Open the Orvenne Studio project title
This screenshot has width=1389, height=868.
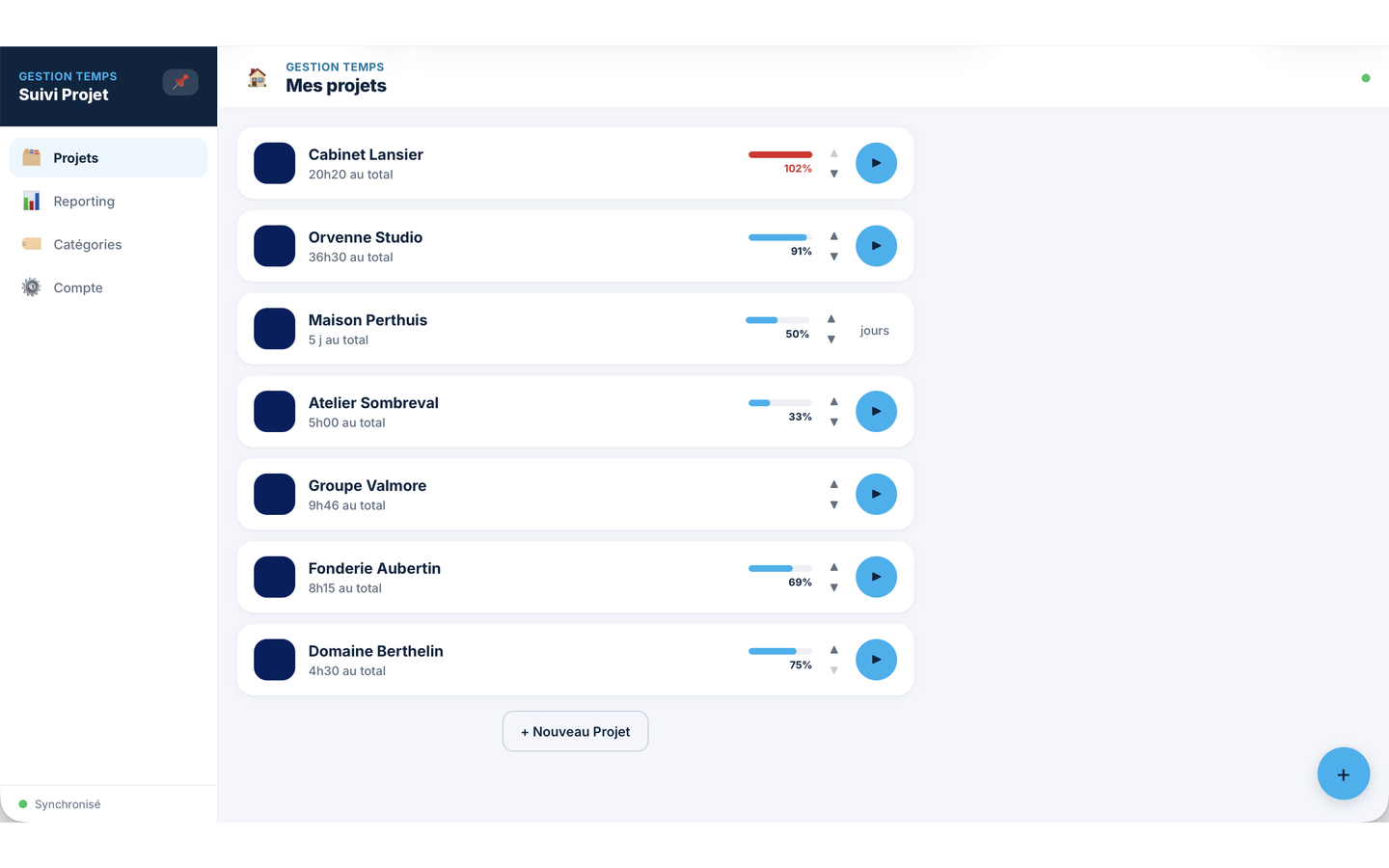coord(366,237)
